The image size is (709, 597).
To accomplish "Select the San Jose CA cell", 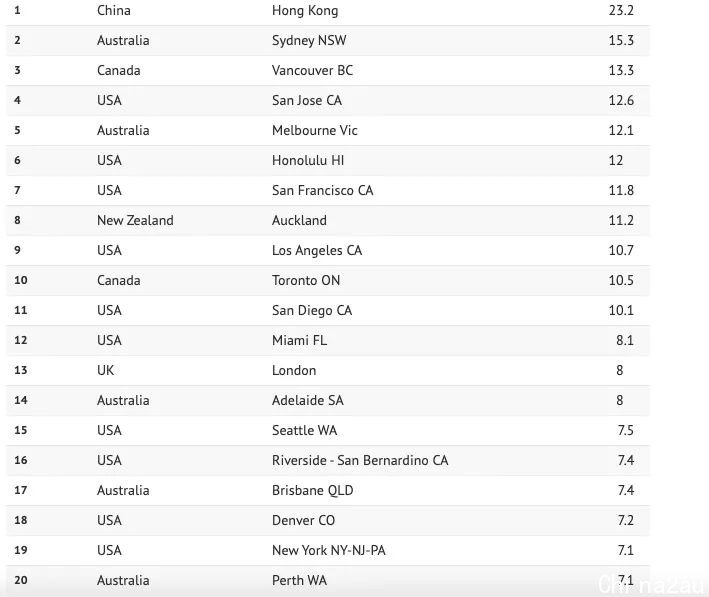I will coord(307,100).
